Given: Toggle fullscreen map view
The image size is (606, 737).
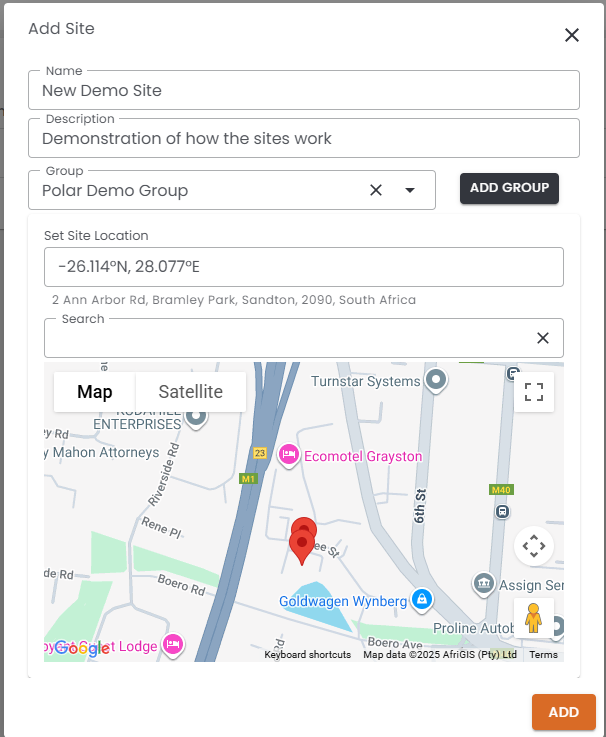Looking at the screenshot, I should click(x=534, y=392).
